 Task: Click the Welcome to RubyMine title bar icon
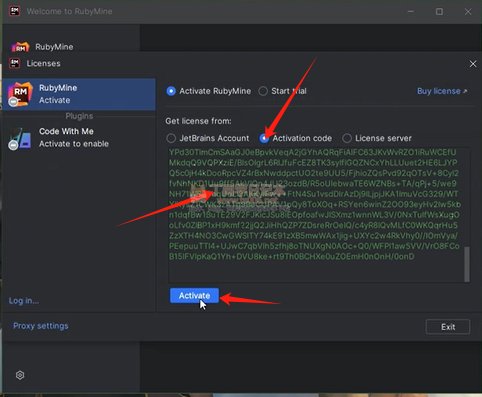click(x=15, y=11)
